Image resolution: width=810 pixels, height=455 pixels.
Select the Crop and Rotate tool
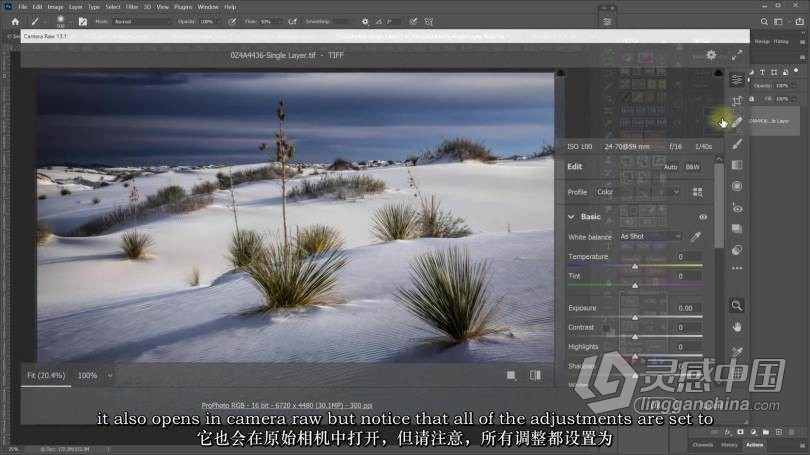(737, 100)
